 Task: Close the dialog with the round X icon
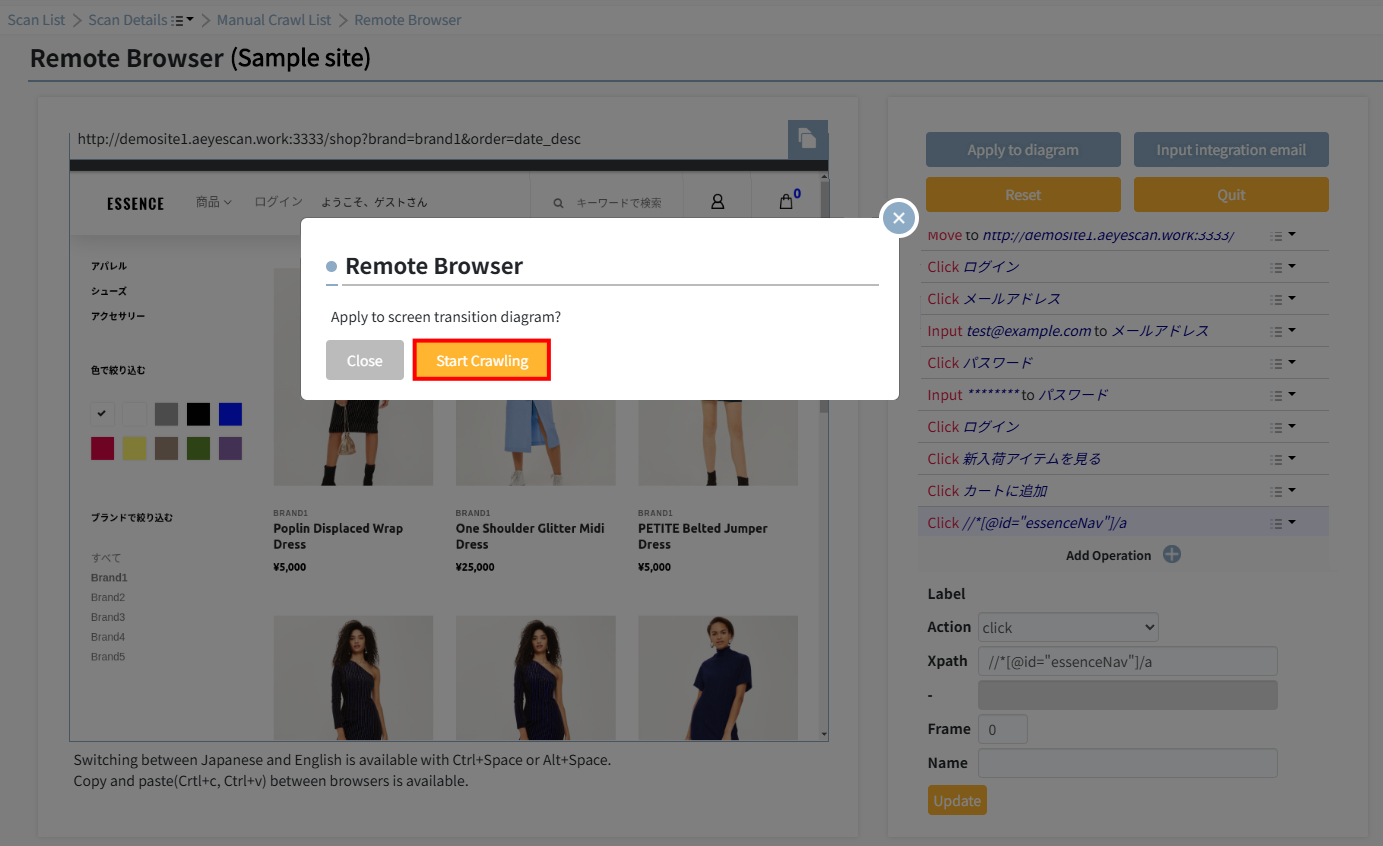point(899,218)
